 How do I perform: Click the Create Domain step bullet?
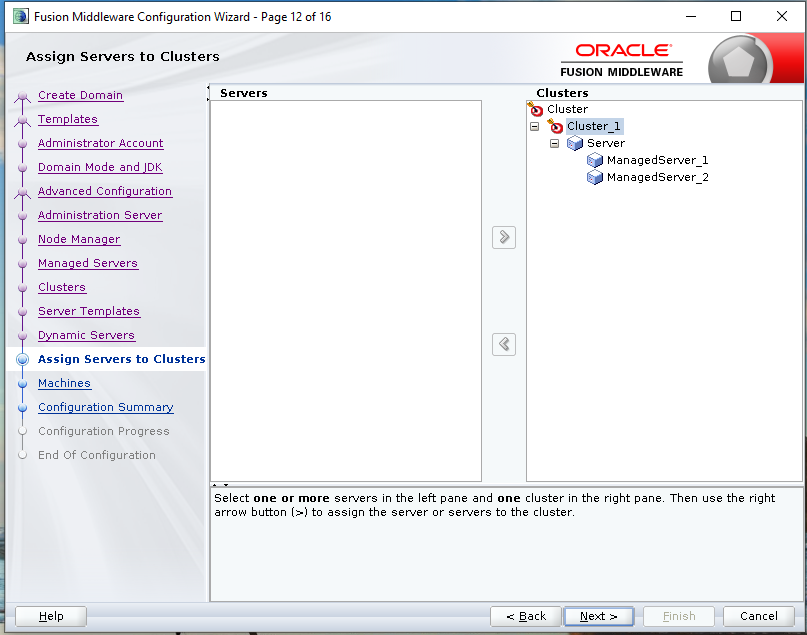point(22,96)
